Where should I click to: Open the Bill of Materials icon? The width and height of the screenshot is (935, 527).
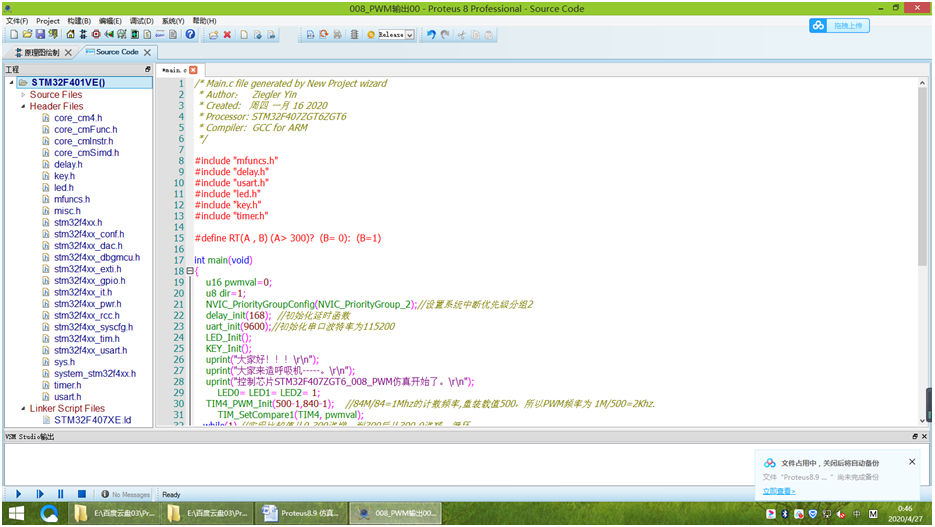click(147, 35)
